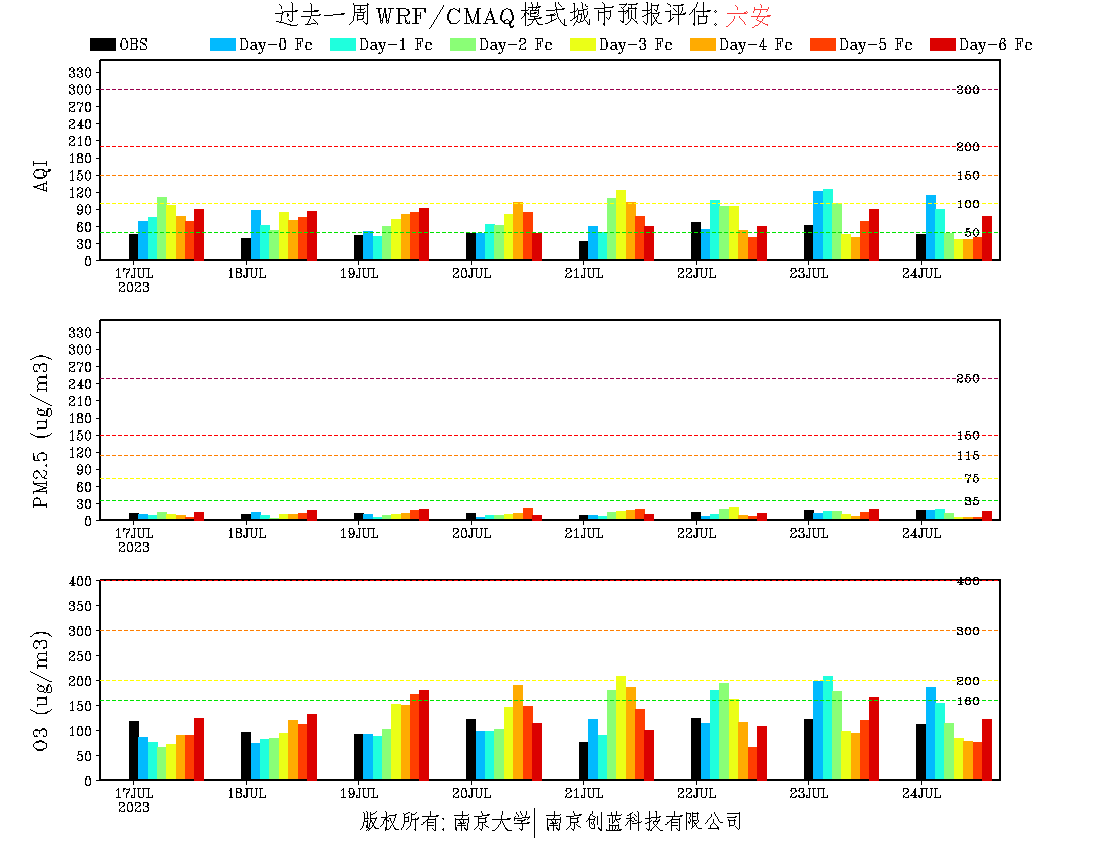1100x850 pixels.
Task: Click the orange-red Day-5 Fc legend swatch
Action: click(822, 44)
